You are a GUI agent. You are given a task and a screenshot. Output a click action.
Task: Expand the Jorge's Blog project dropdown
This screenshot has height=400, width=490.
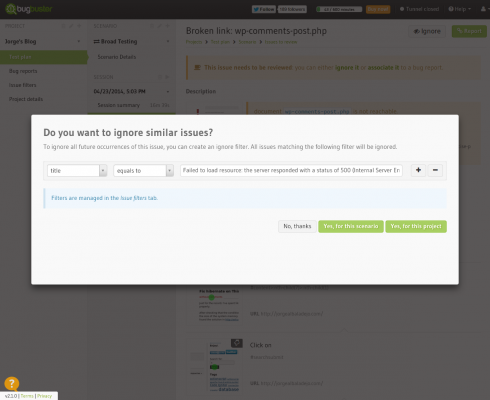[x=79, y=41]
